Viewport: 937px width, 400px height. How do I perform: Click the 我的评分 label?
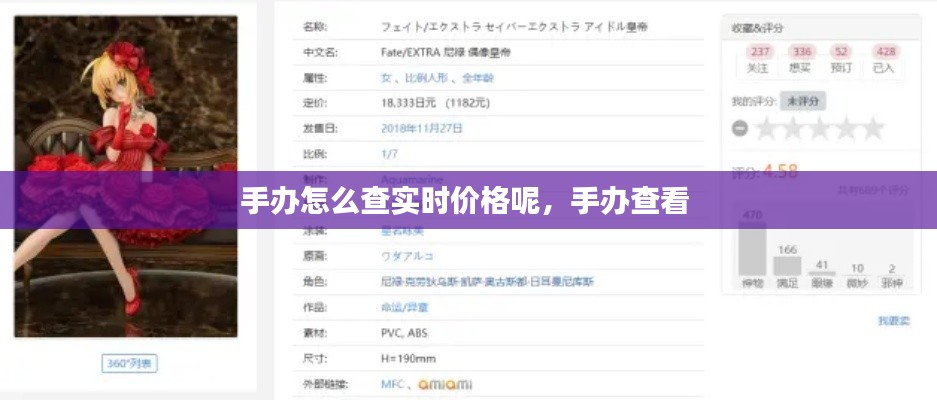(754, 101)
